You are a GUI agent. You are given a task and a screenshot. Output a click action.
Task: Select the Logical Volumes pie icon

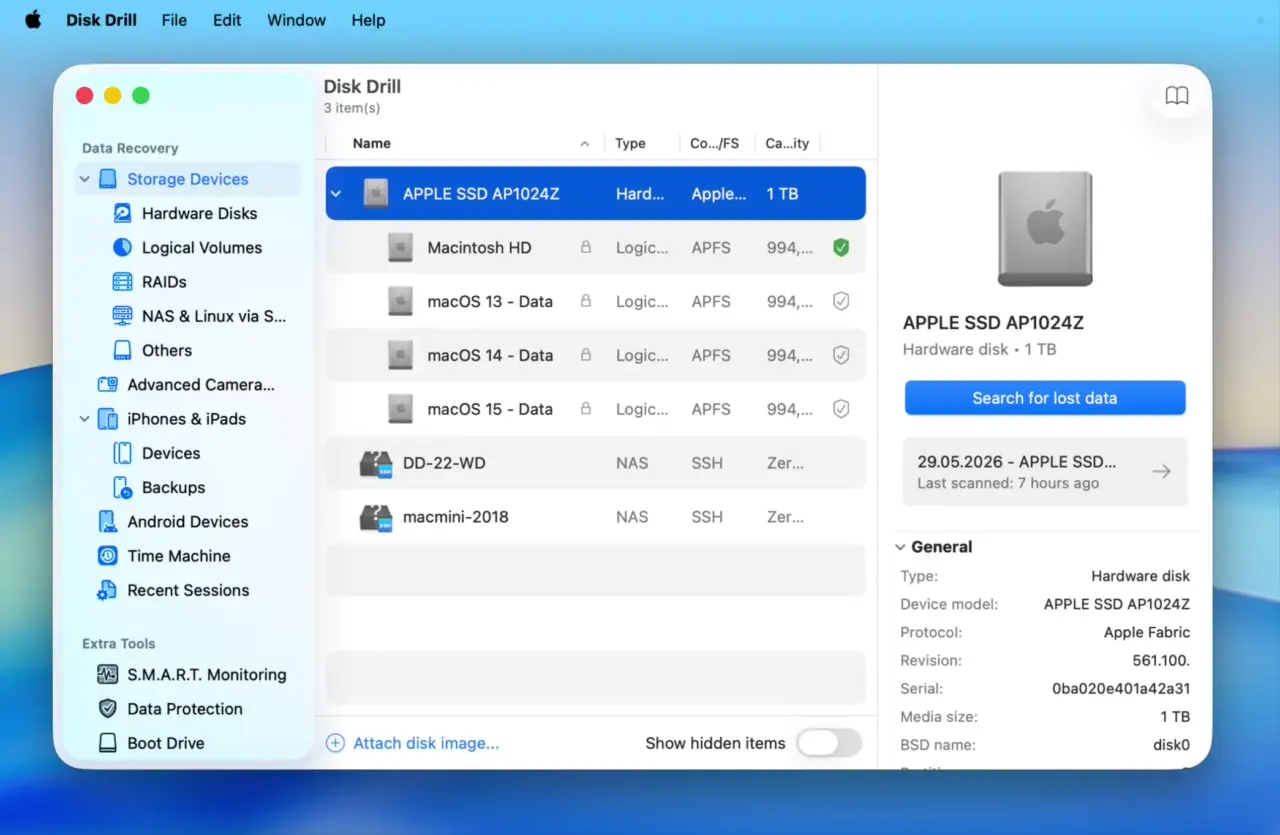point(122,247)
